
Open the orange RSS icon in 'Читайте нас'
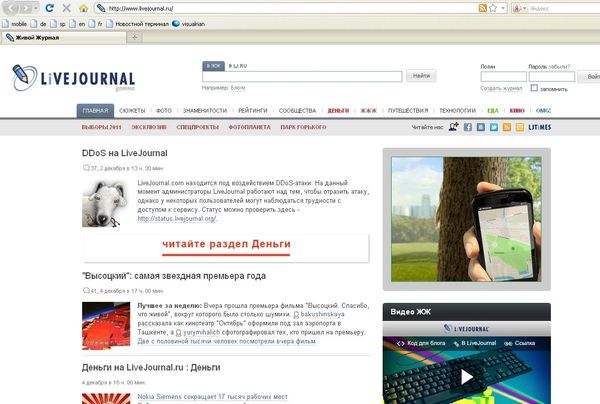tap(507, 127)
